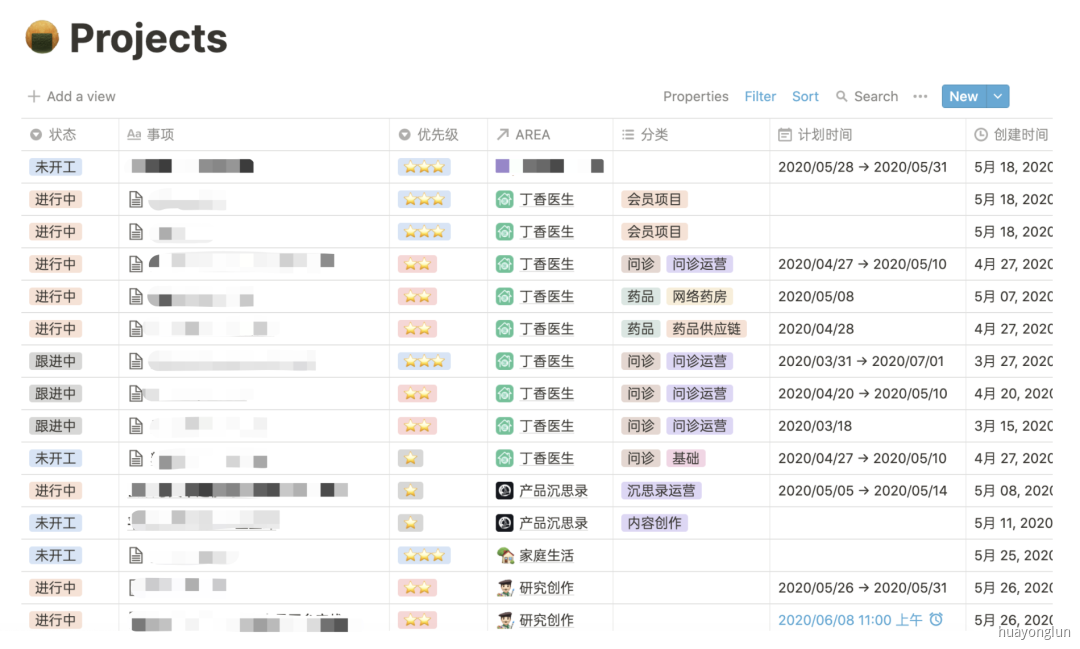This screenshot has height=649, width=1080.
Task: Click the date 2020/04/28
Action: click(x=816, y=329)
